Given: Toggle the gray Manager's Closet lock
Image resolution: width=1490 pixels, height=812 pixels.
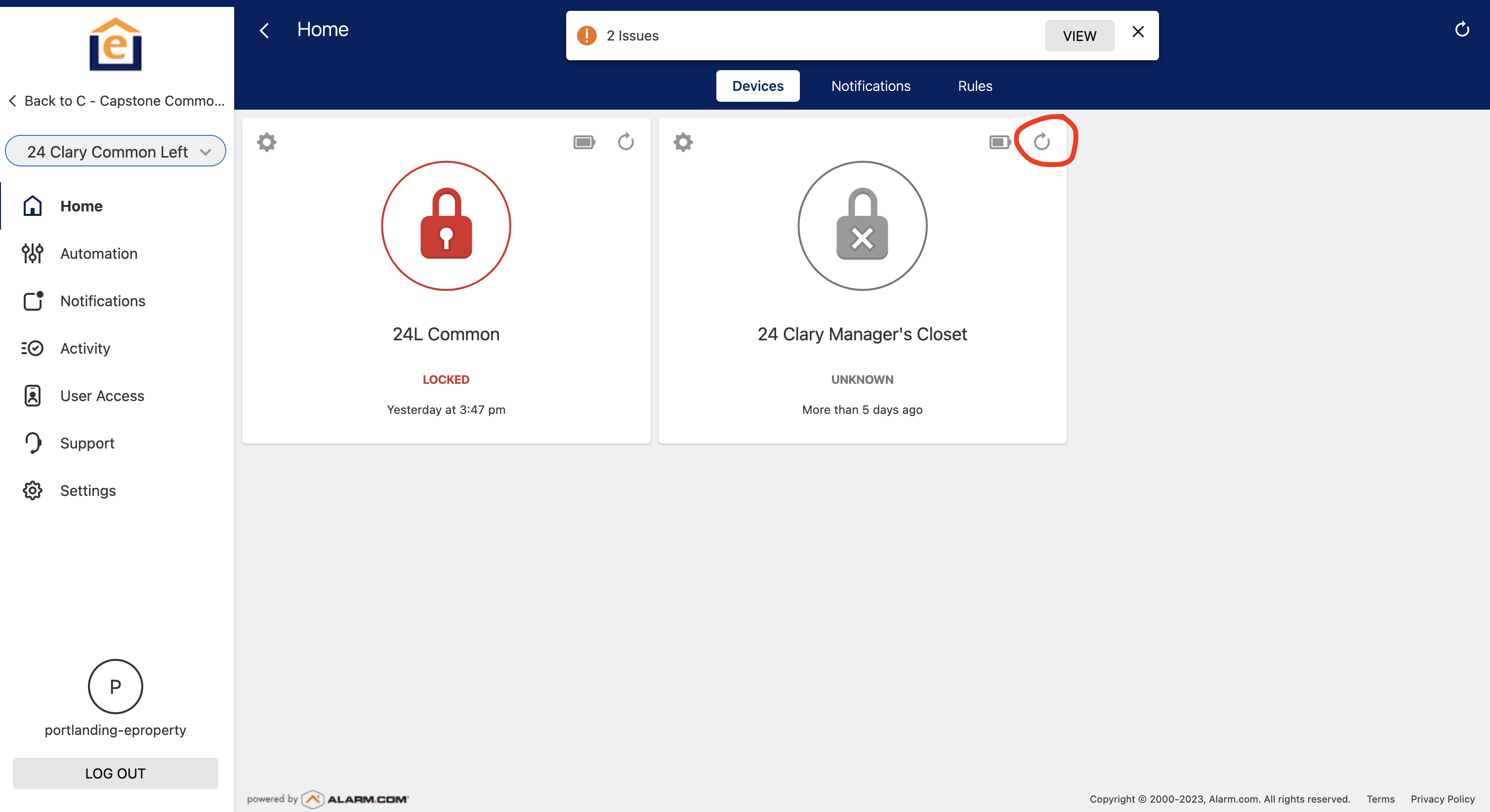Looking at the screenshot, I should click(x=862, y=226).
